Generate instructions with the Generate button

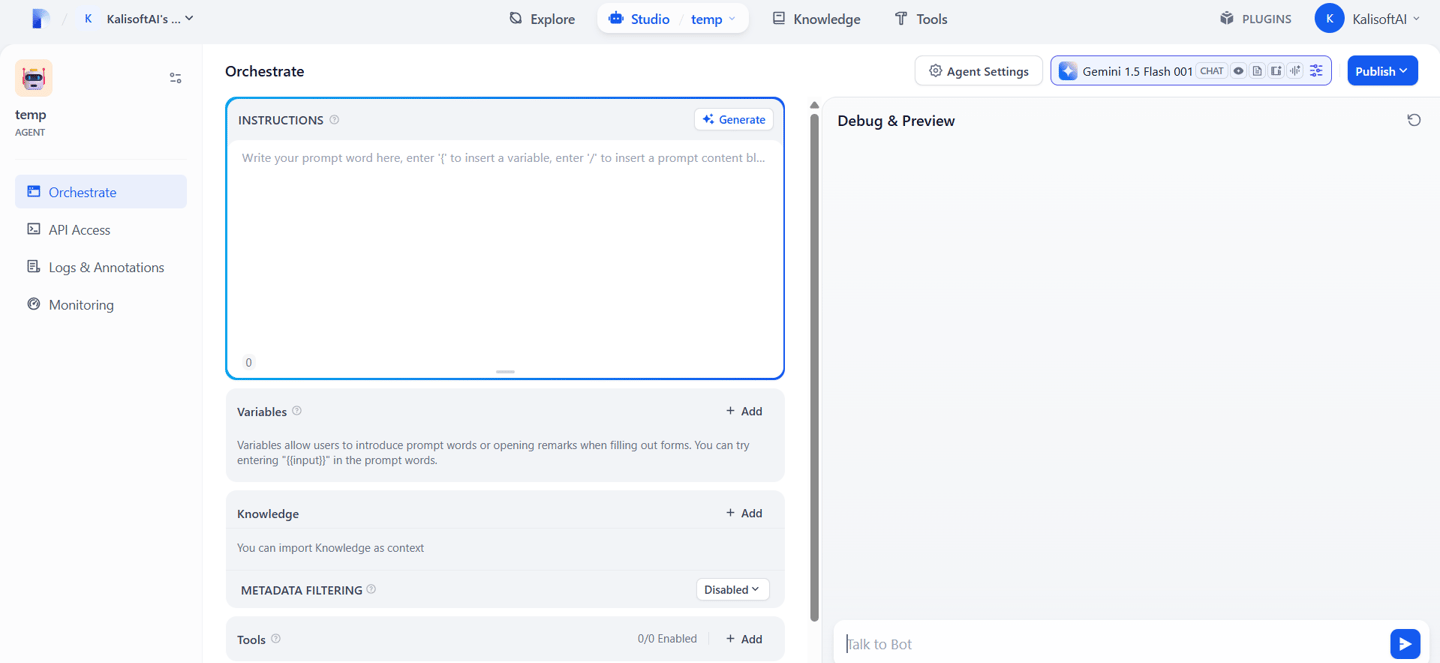734,119
